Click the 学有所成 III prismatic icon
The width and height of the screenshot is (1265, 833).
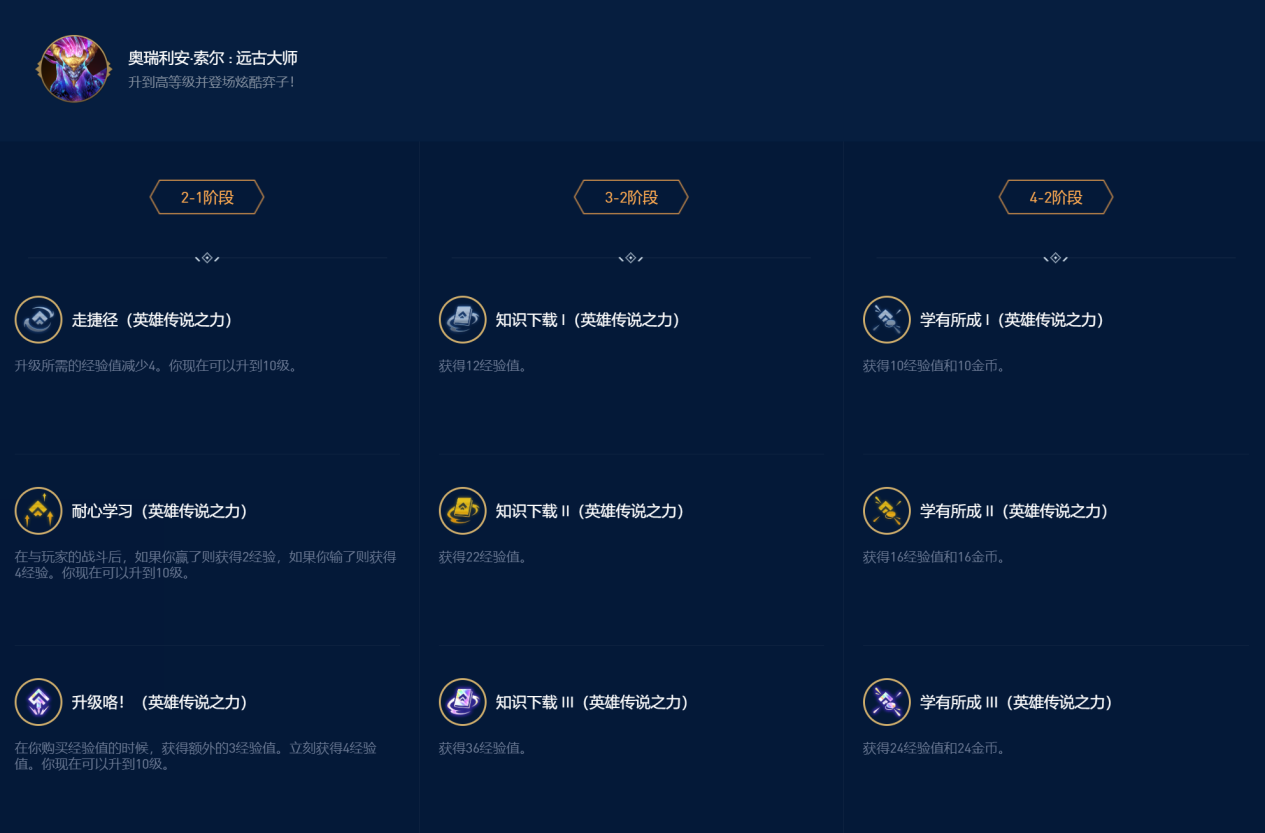tap(887, 702)
